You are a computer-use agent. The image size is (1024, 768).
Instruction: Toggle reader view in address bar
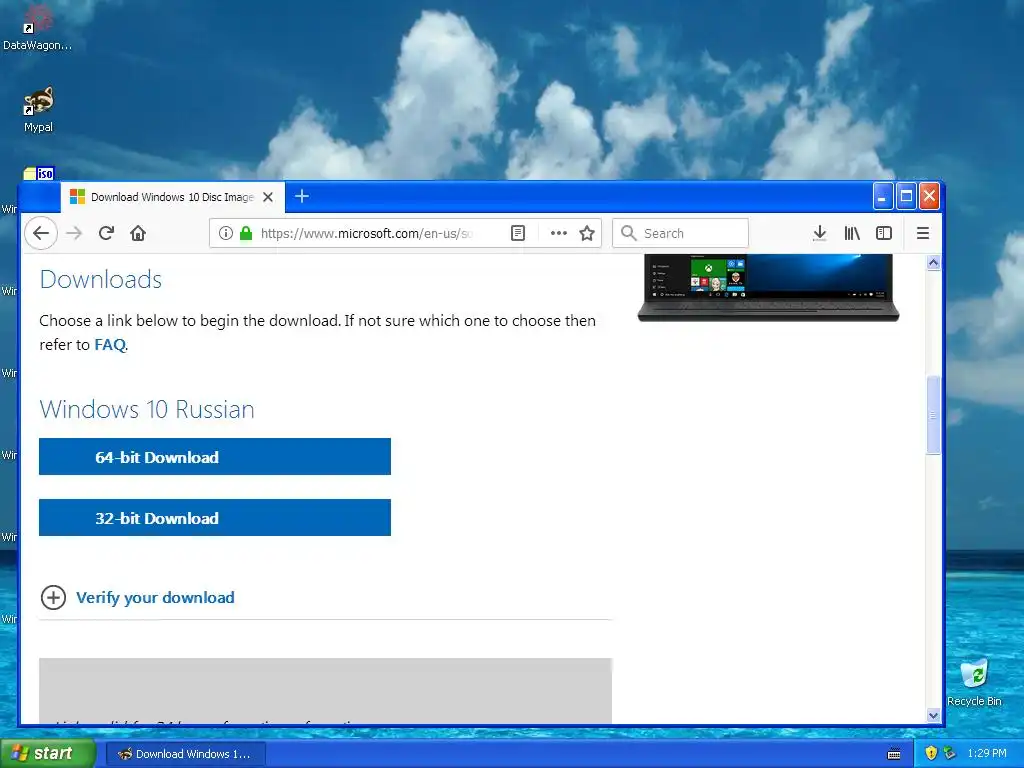click(x=518, y=233)
